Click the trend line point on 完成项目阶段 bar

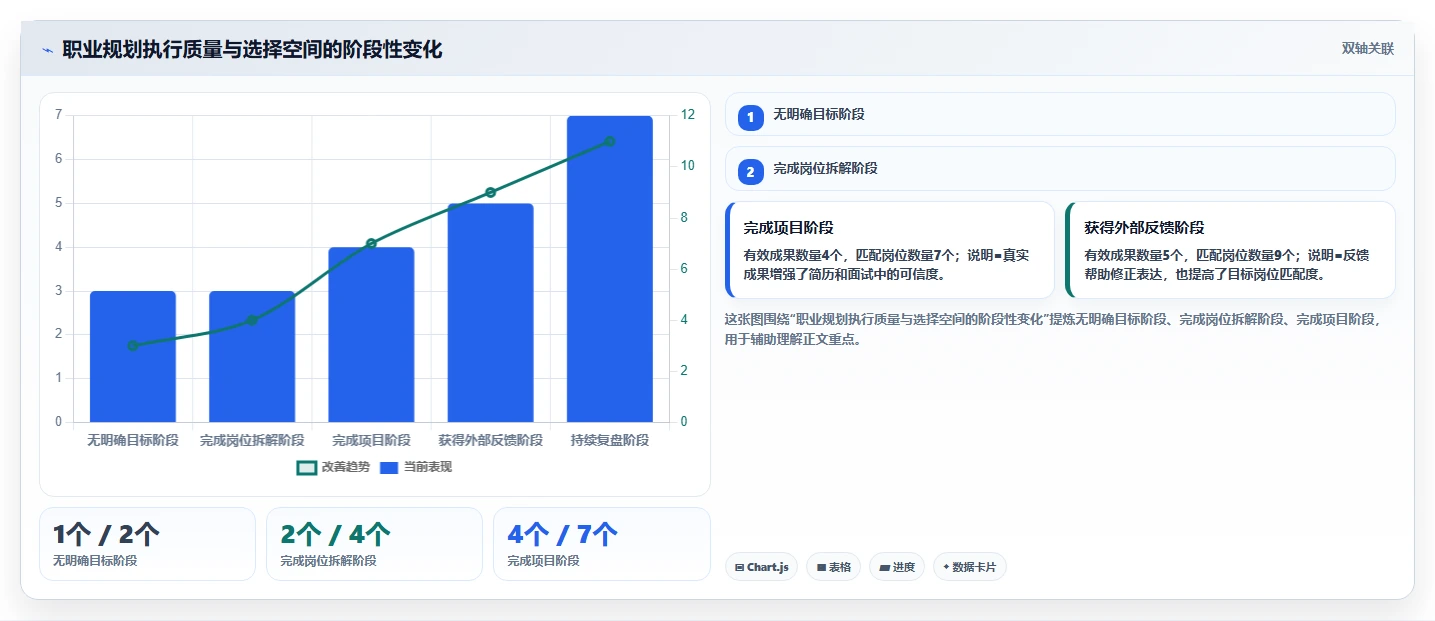(x=371, y=243)
